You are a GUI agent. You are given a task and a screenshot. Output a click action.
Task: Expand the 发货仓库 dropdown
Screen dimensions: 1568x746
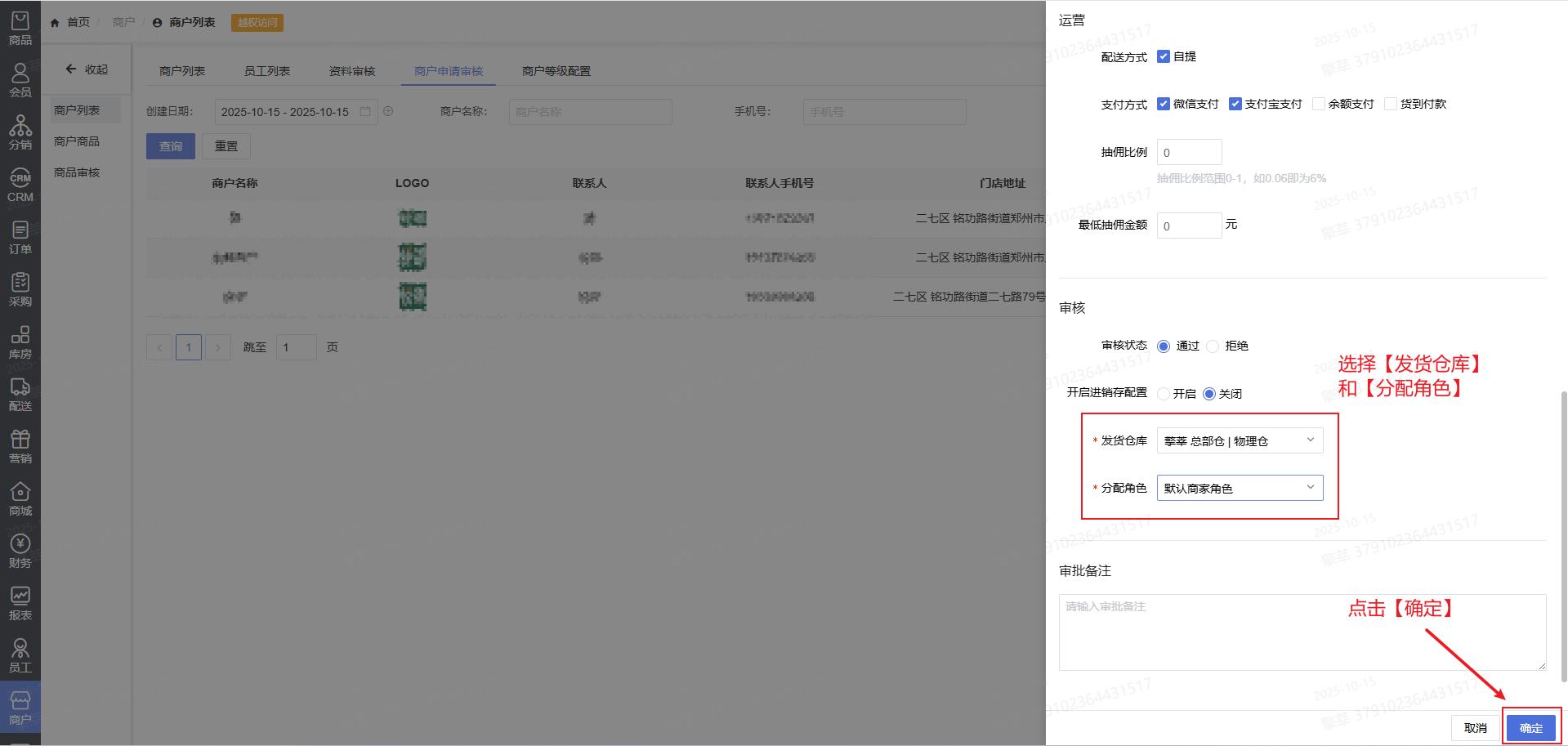click(x=1239, y=441)
